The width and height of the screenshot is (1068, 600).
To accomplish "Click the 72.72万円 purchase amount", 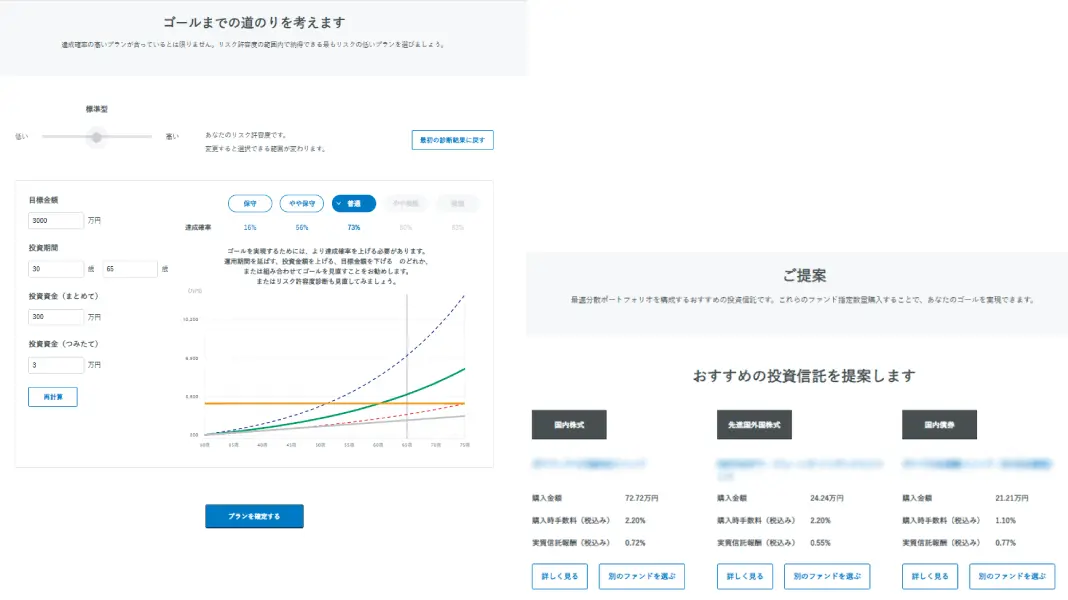I will (x=642, y=499).
